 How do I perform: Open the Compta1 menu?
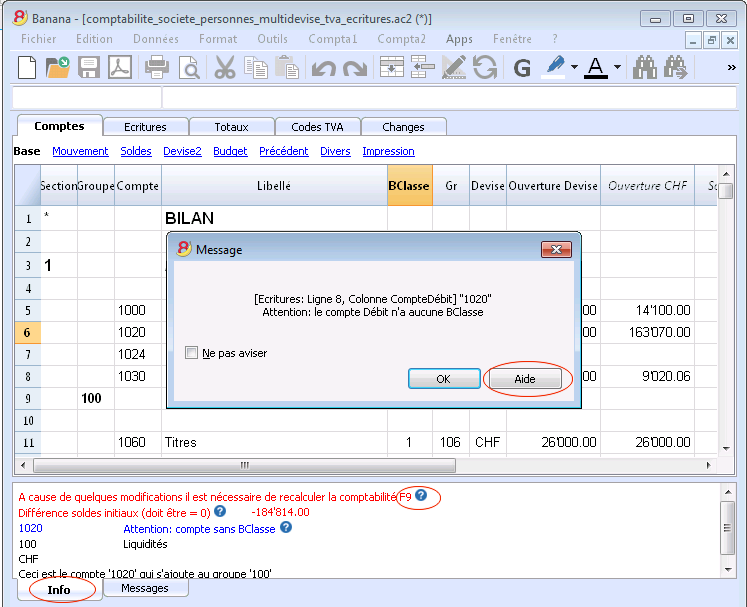point(333,39)
